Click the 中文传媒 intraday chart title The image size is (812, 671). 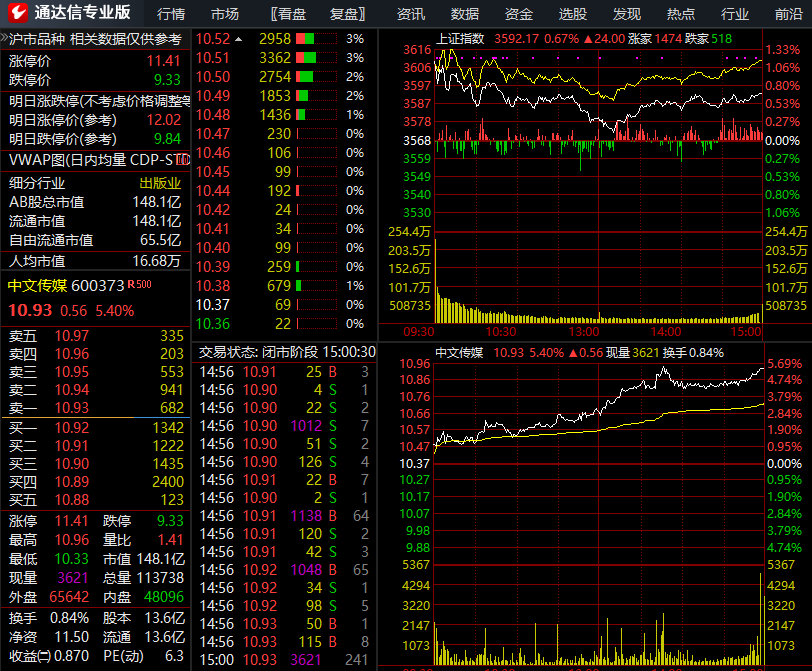[x=459, y=353]
